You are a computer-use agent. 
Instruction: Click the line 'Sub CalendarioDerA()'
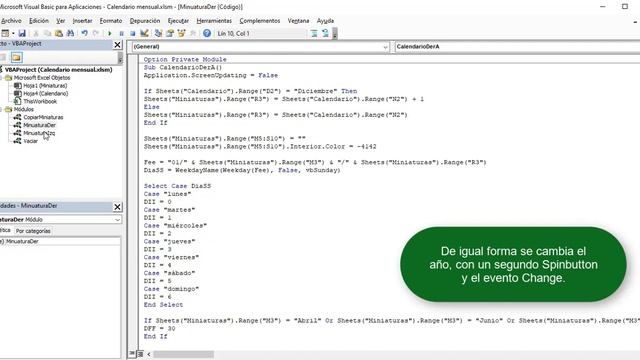click(182, 67)
